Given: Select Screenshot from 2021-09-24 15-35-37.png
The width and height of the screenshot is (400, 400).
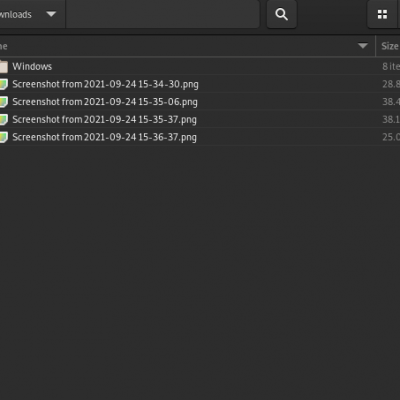Looking at the screenshot, I should click(104, 120).
